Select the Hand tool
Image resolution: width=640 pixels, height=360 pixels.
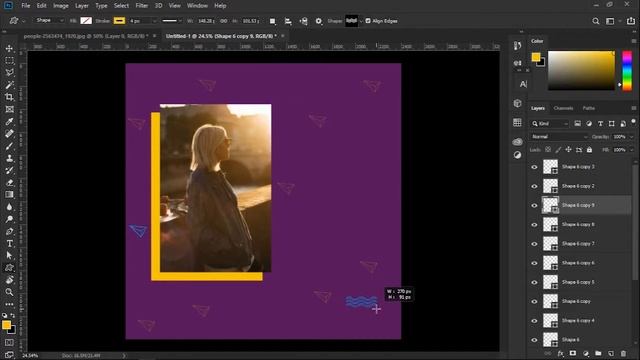pos(9,280)
